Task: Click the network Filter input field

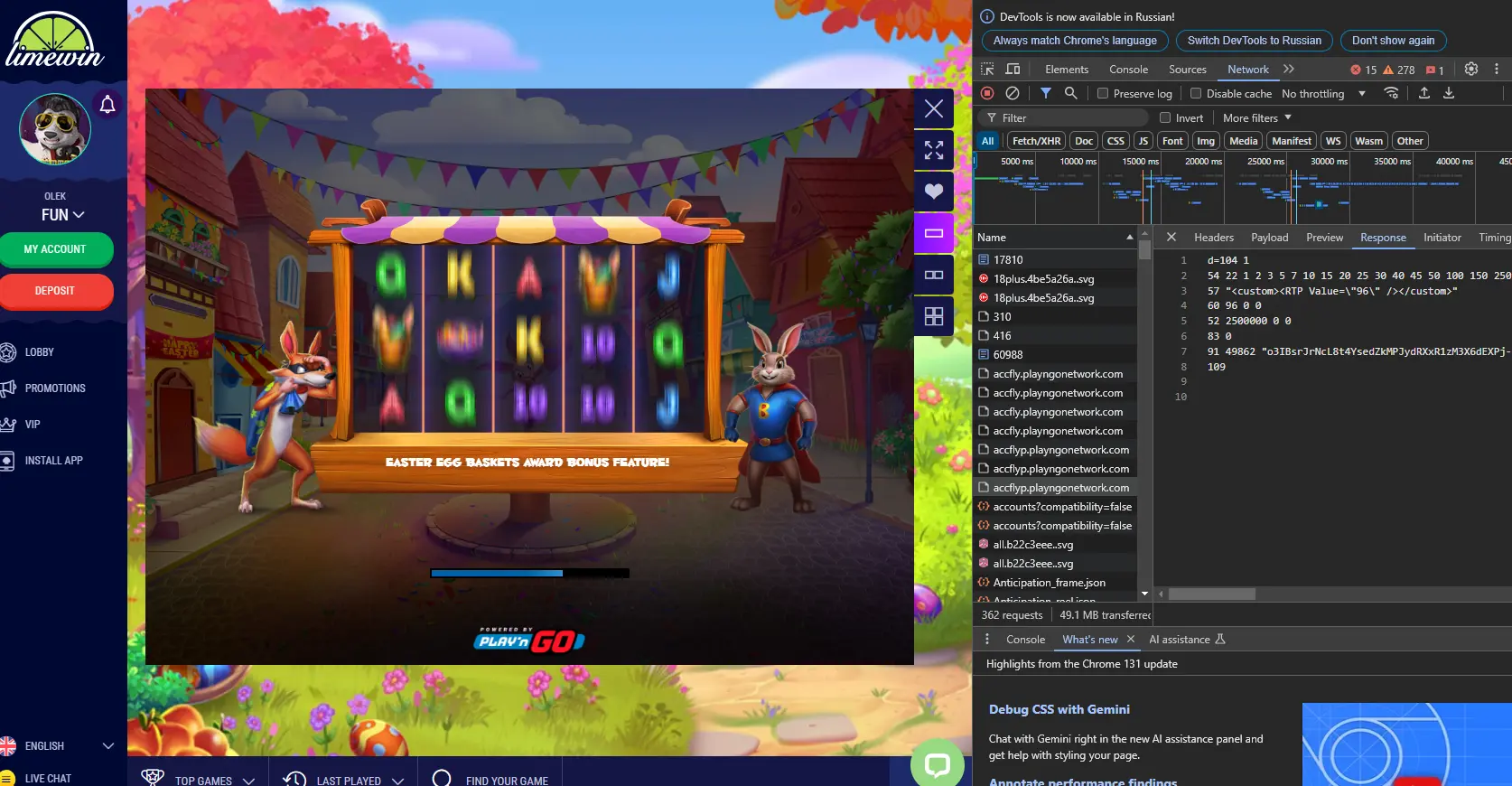Action: [1062, 117]
